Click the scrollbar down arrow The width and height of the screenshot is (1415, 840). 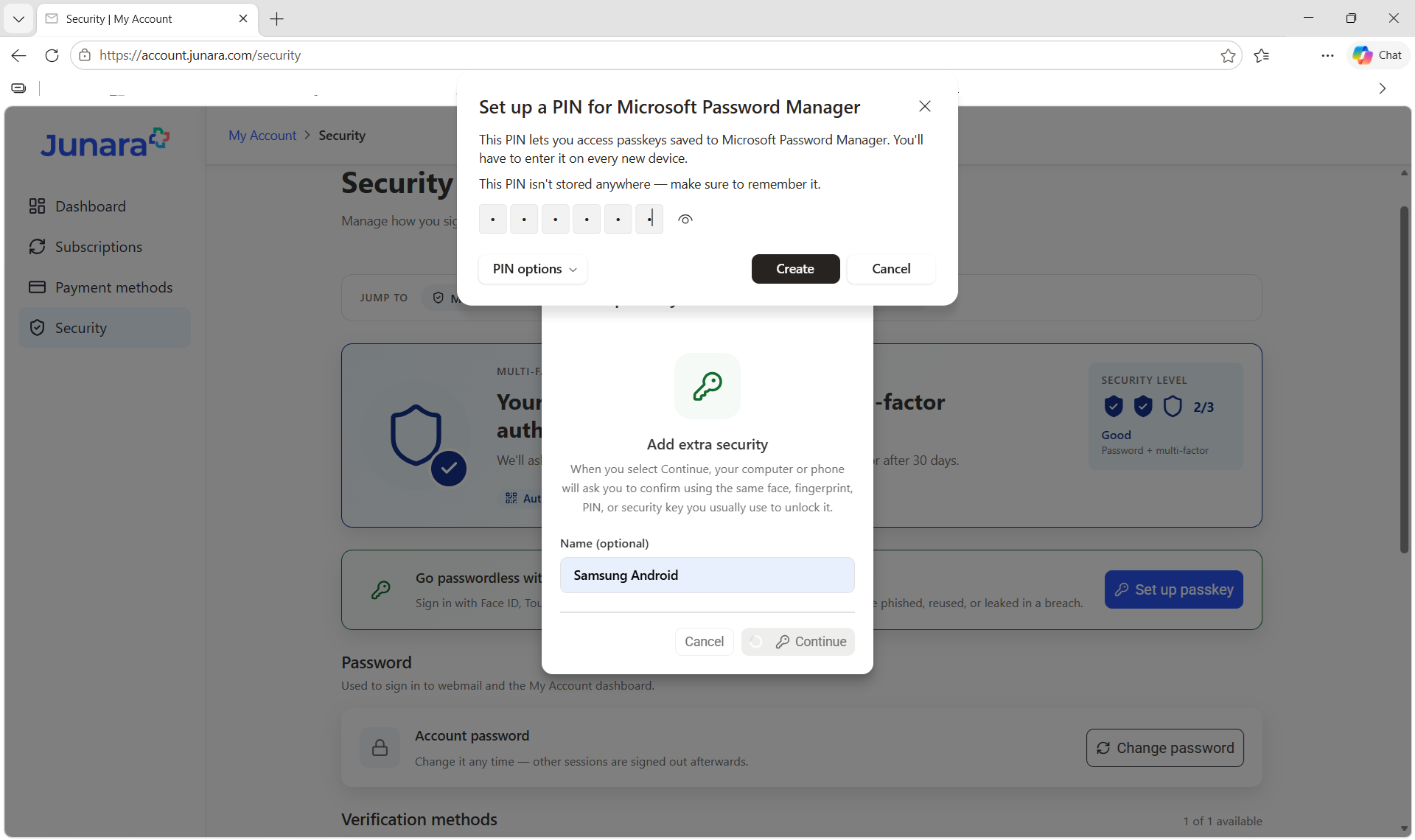pyautogui.click(x=1404, y=829)
